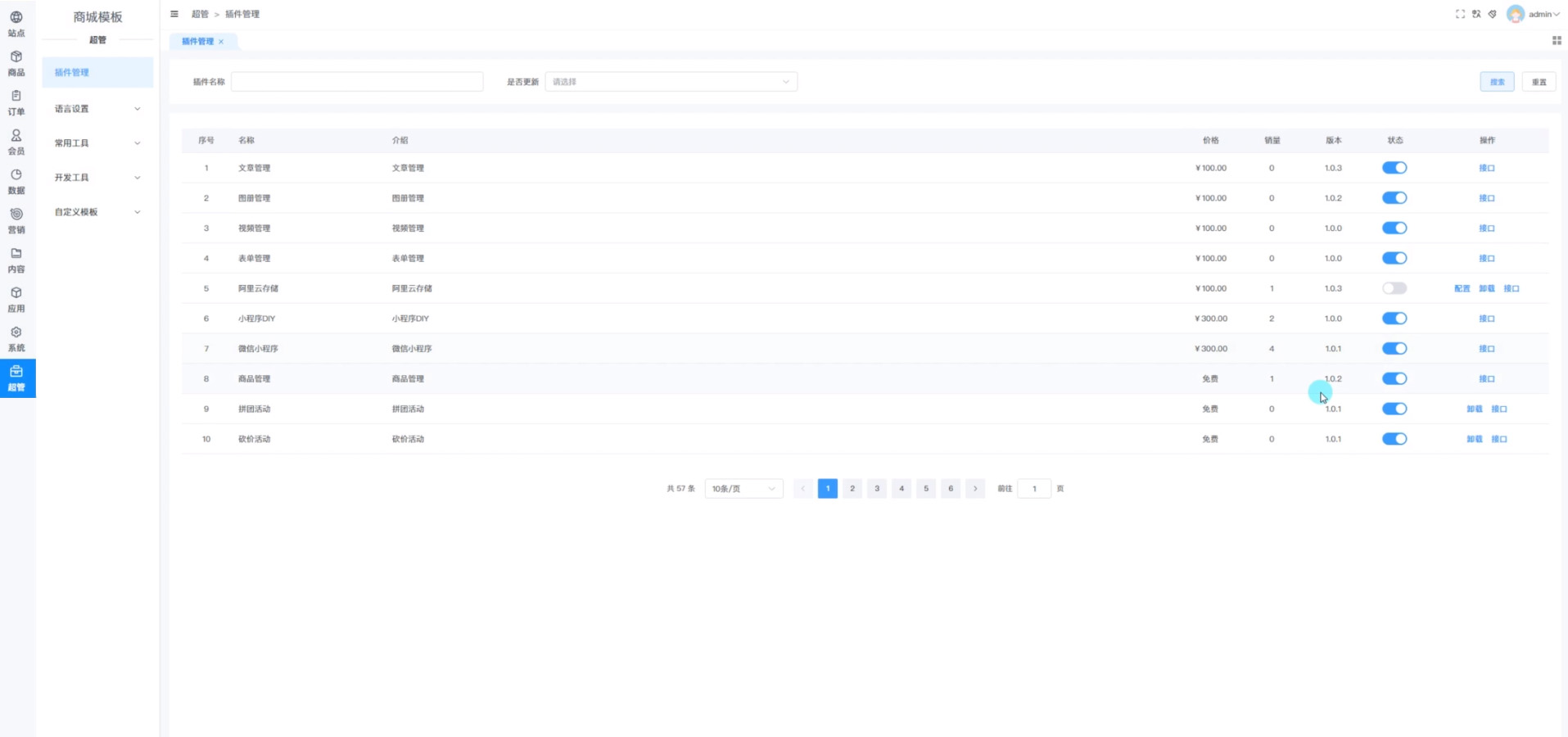The image size is (1568, 737).
Task: Disable the 文章管理 plugin status switch
Action: point(1394,168)
